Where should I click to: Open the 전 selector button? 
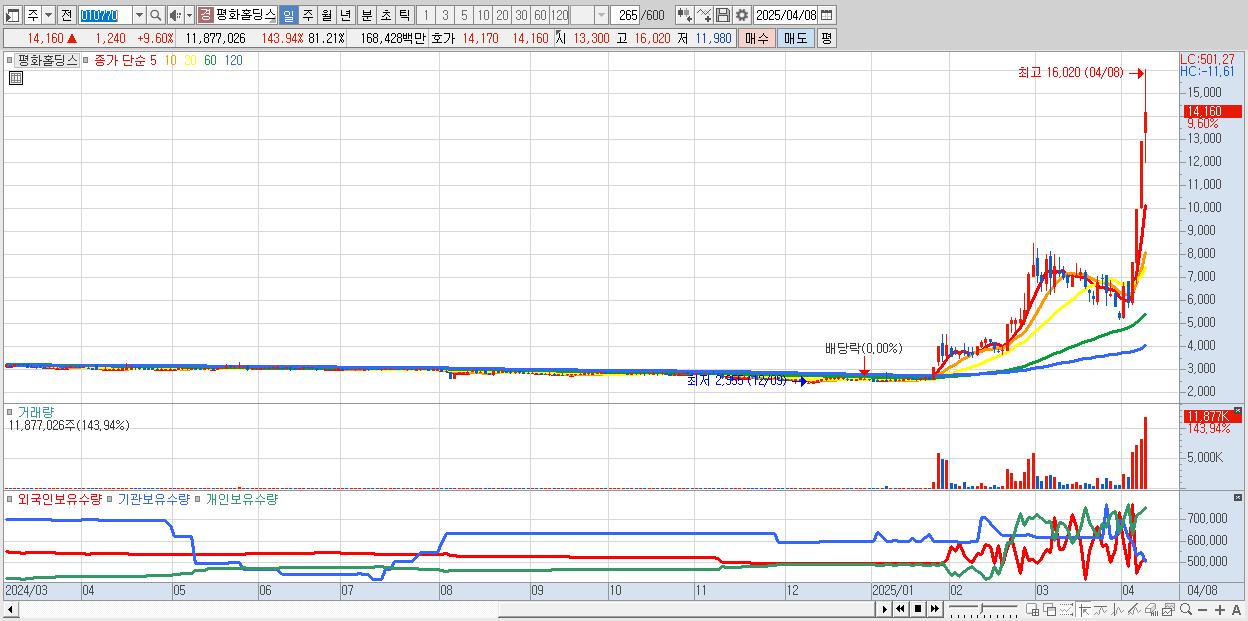pos(66,15)
